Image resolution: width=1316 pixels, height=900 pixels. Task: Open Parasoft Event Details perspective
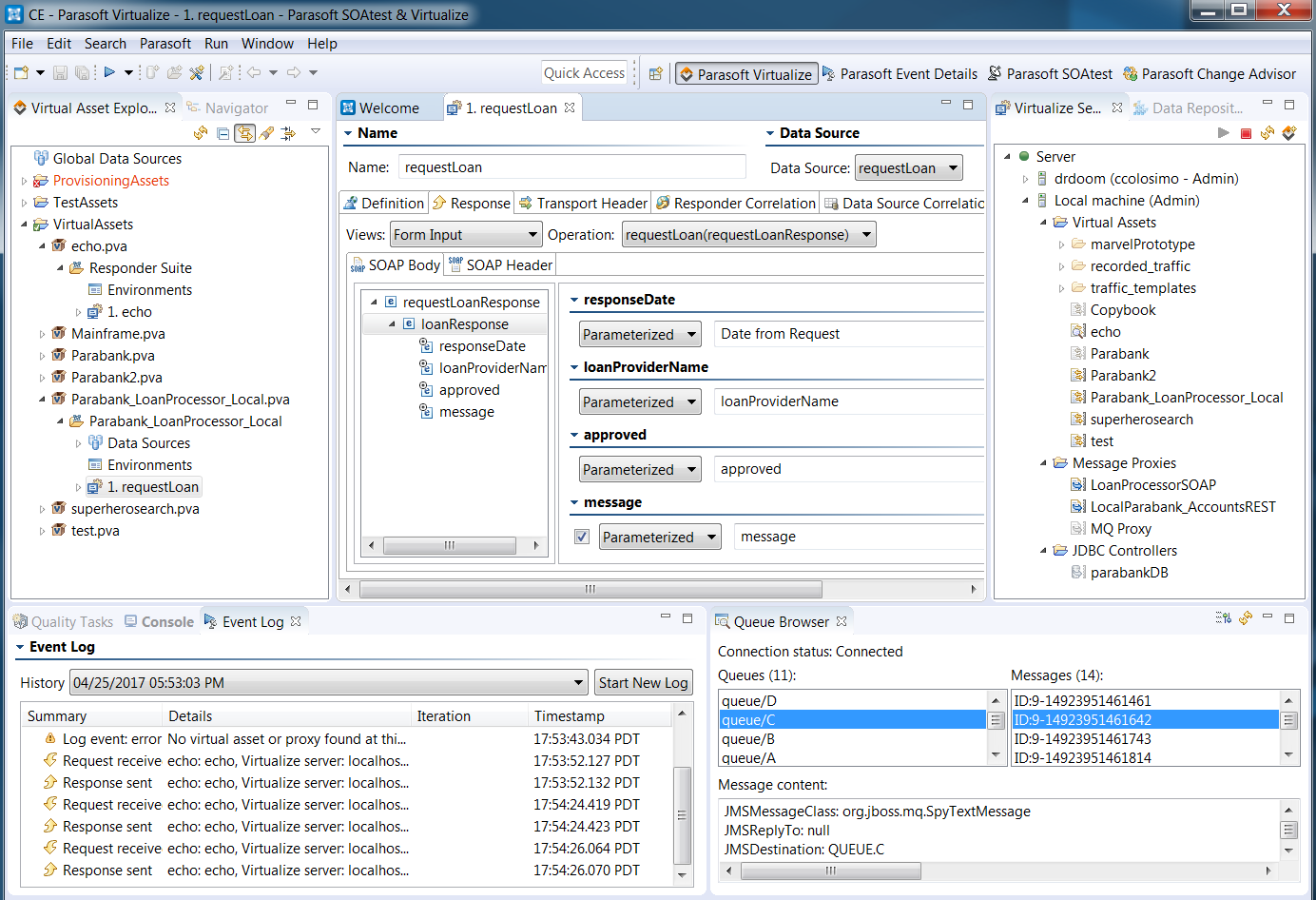click(x=900, y=73)
